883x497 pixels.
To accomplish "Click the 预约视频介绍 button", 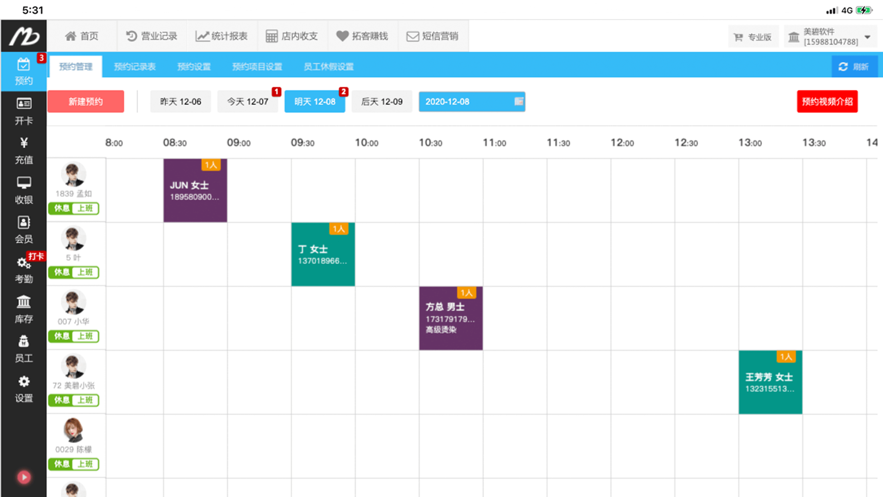I will 827,101.
